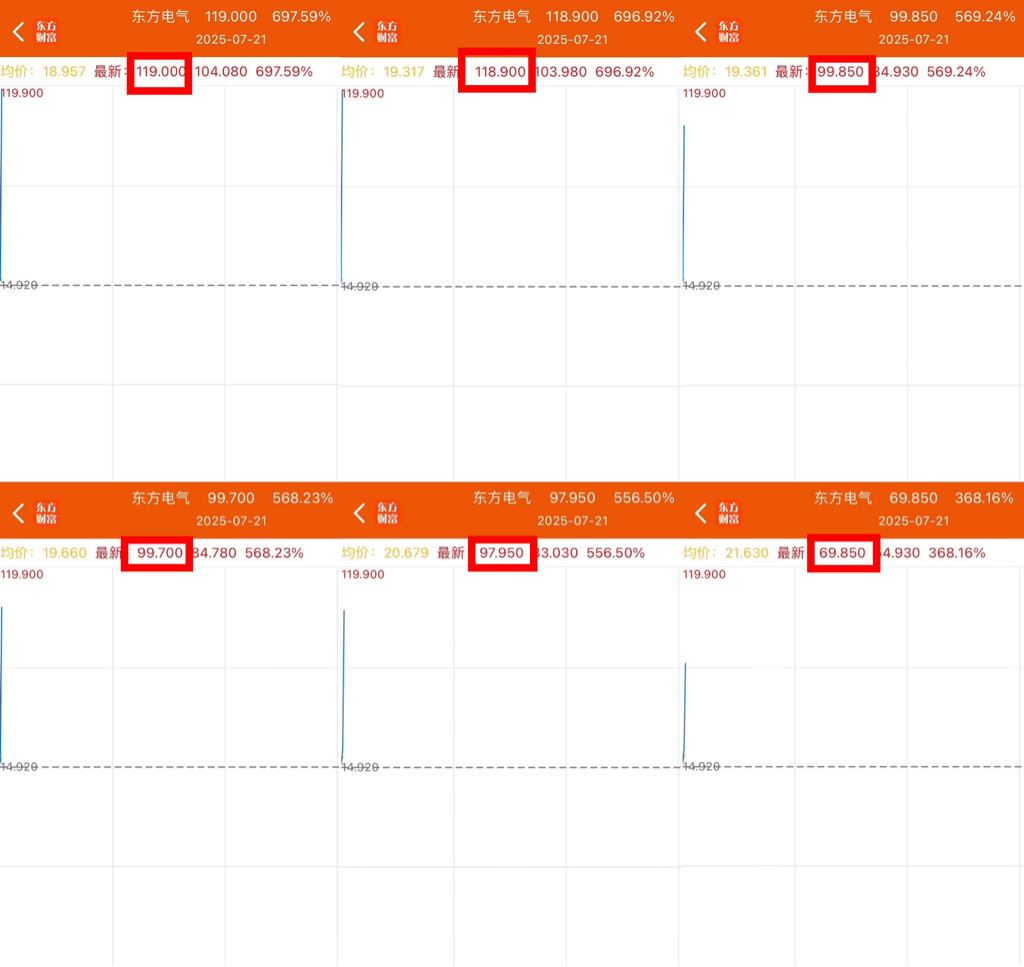Click average price value 19.317
Viewport: 1024px width, 967px height.
tap(404, 72)
